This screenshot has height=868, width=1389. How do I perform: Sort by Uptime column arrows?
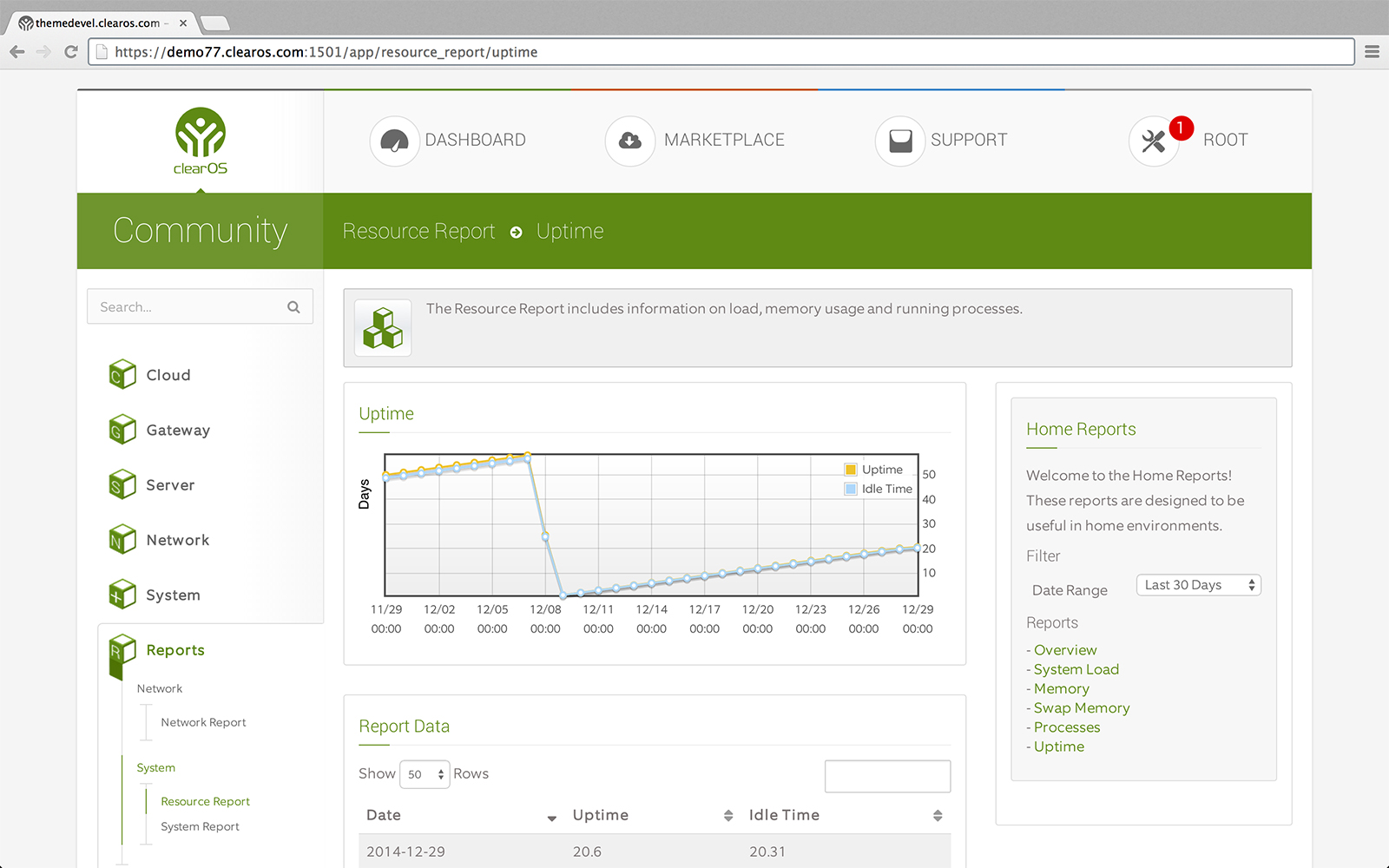coord(728,816)
